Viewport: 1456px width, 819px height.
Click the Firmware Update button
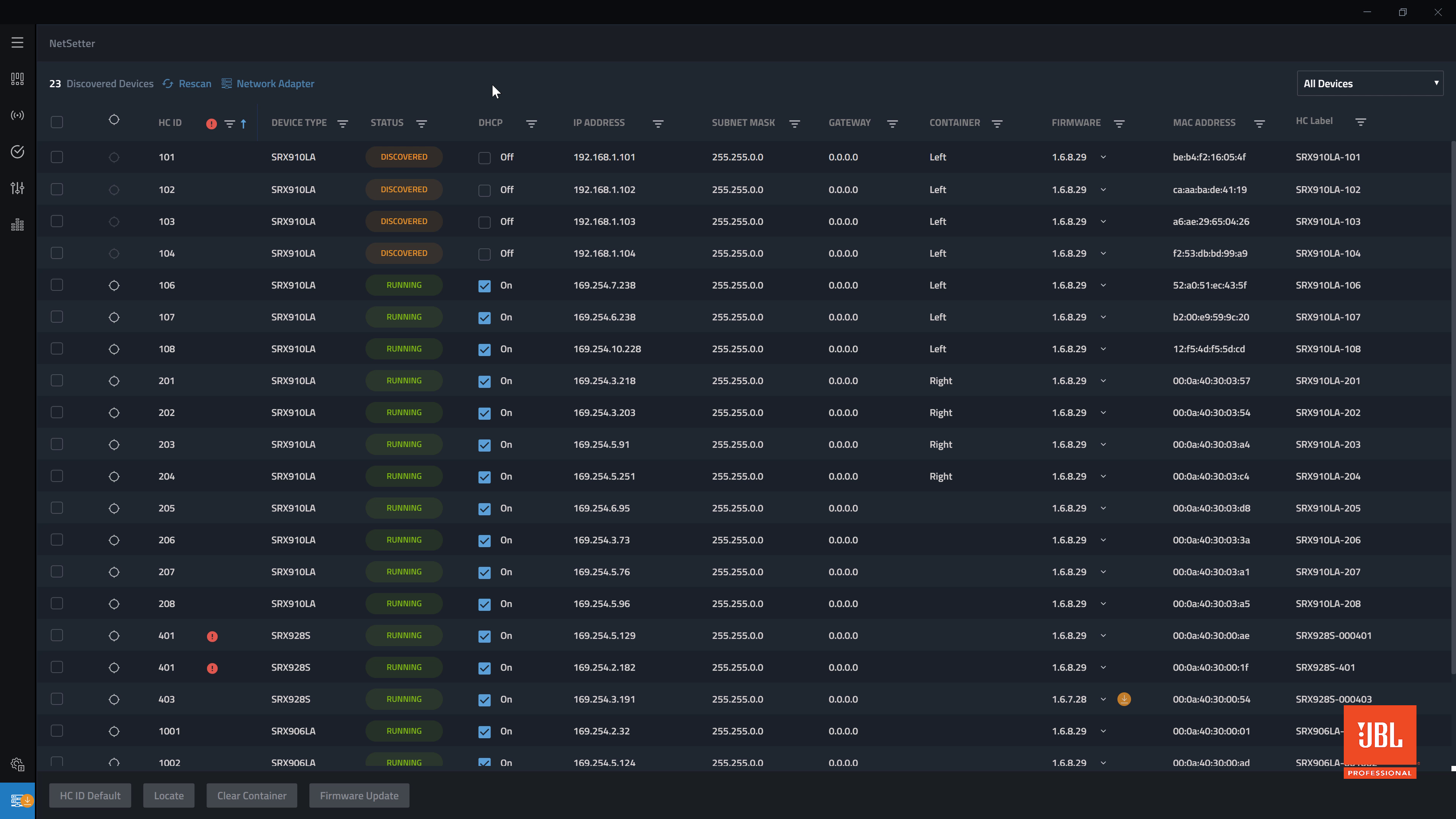[x=359, y=796]
